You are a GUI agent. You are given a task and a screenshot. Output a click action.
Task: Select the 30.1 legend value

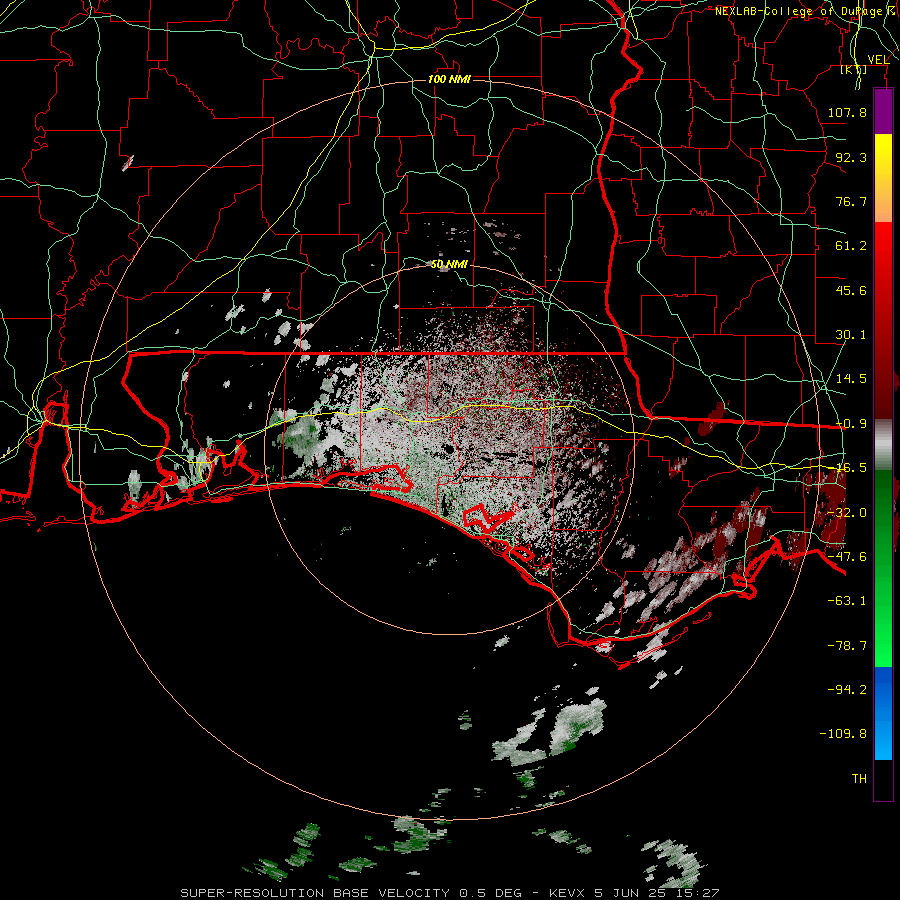point(851,335)
